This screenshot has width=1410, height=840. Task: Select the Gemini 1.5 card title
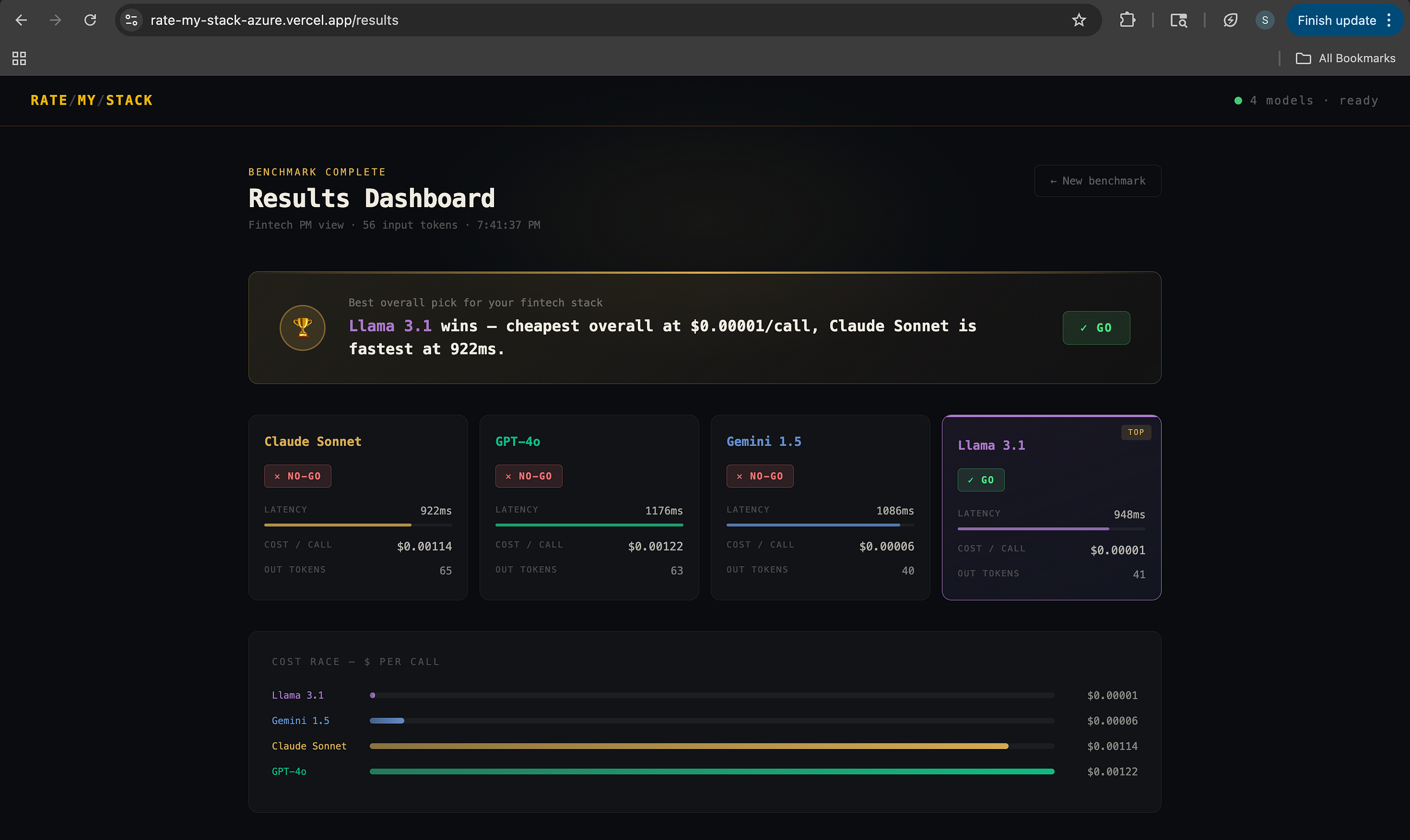pos(764,441)
